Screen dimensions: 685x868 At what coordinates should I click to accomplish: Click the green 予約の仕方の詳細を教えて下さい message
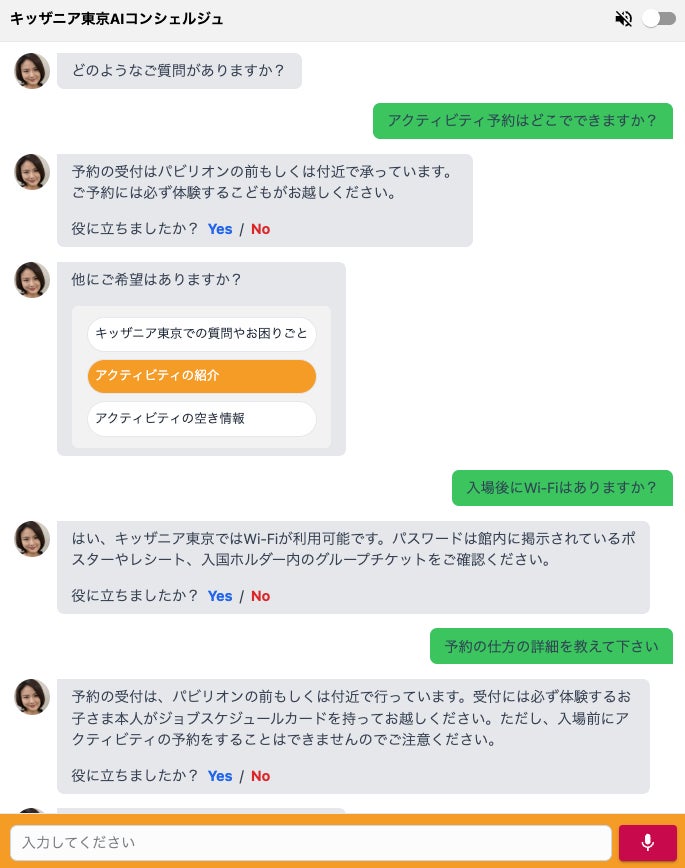pyautogui.click(x=551, y=646)
